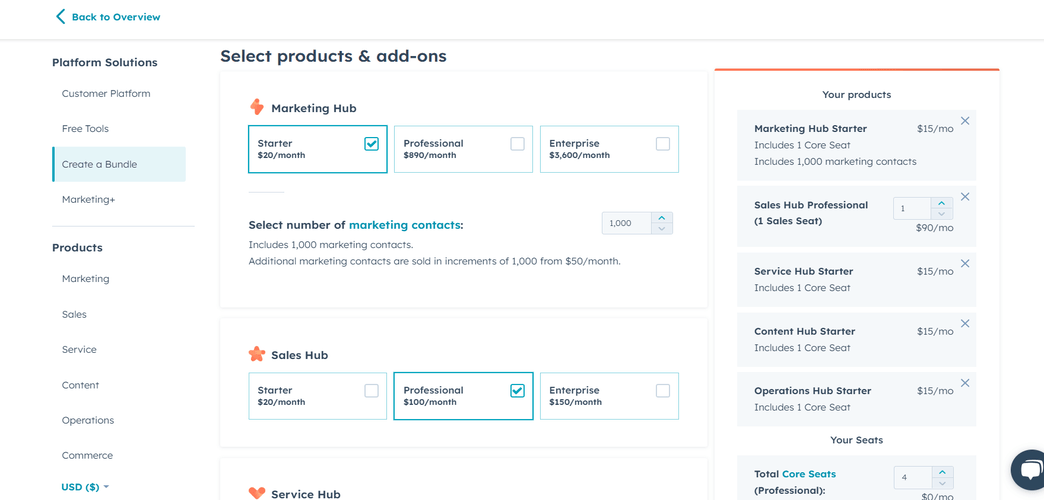
Task: Check Marketing Hub Enterprise checkbox
Action: coord(663,144)
